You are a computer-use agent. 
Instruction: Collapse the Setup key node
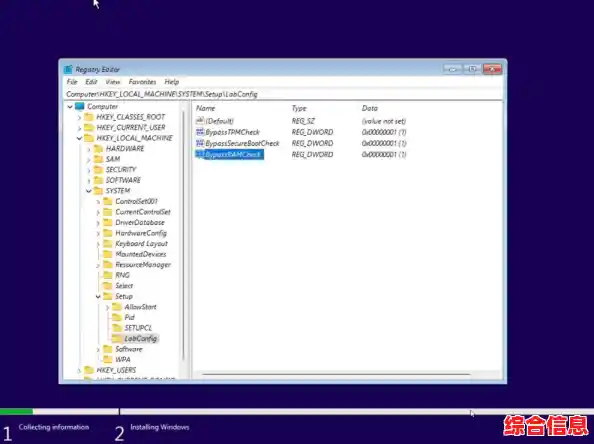[x=98, y=297]
